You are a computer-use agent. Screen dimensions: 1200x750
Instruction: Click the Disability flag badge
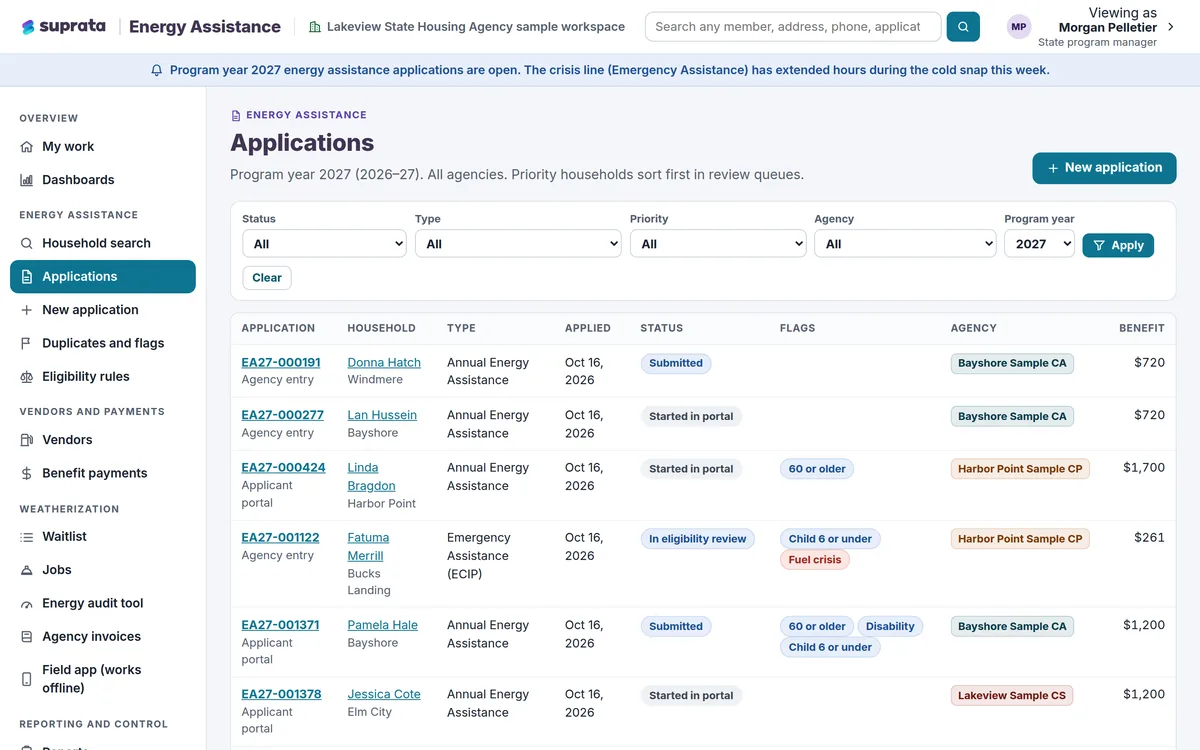click(x=890, y=627)
